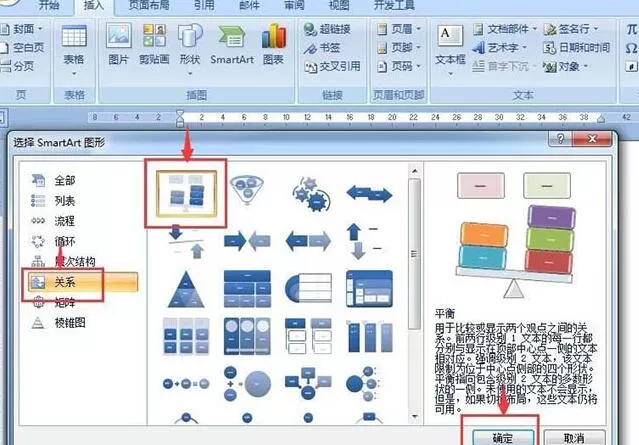
Task: Switch to the 审阅 tab
Action: pyautogui.click(x=294, y=5)
